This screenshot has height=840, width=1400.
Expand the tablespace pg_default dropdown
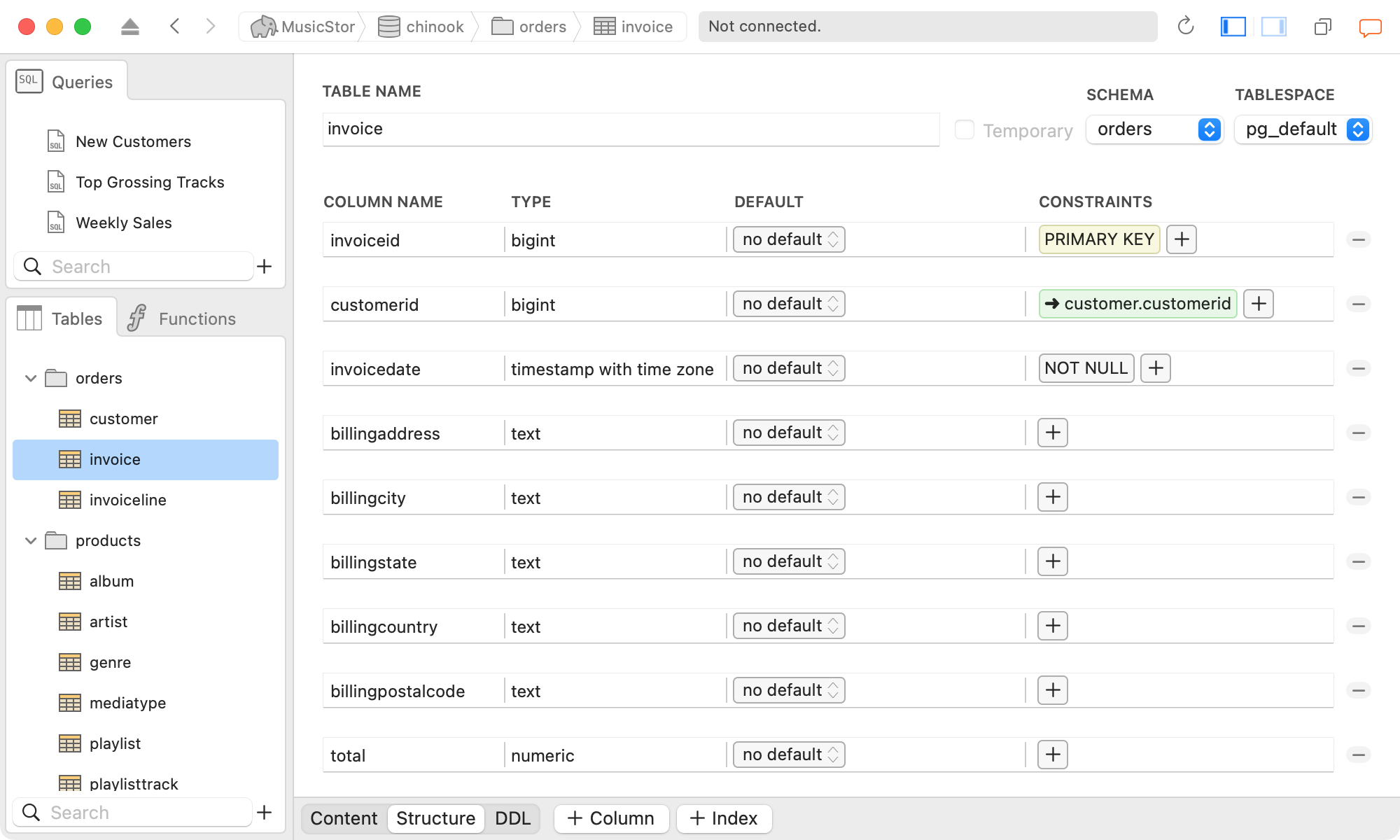tap(1359, 128)
